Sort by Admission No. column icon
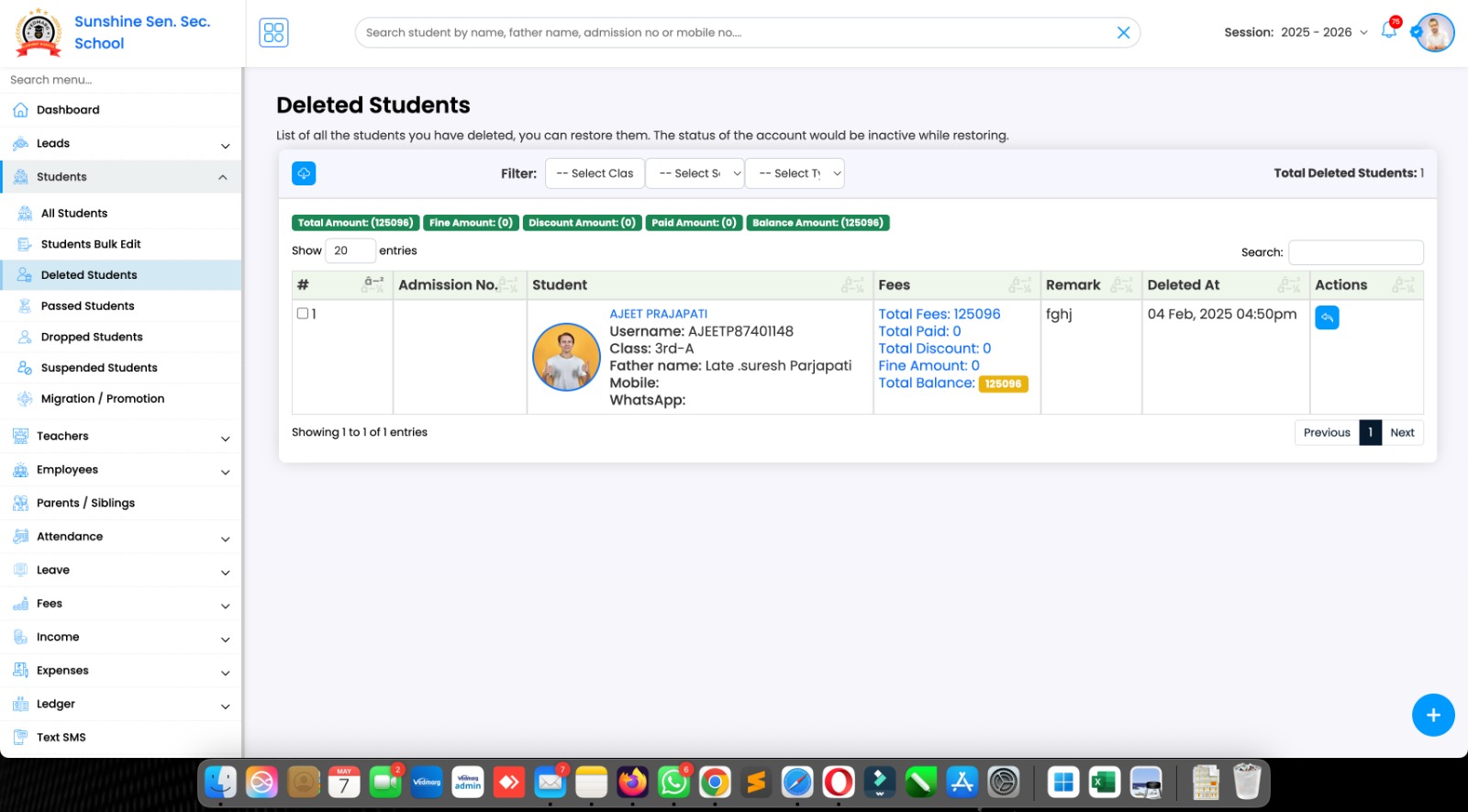The height and width of the screenshot is (812, 1468). (x=508, y=285)
